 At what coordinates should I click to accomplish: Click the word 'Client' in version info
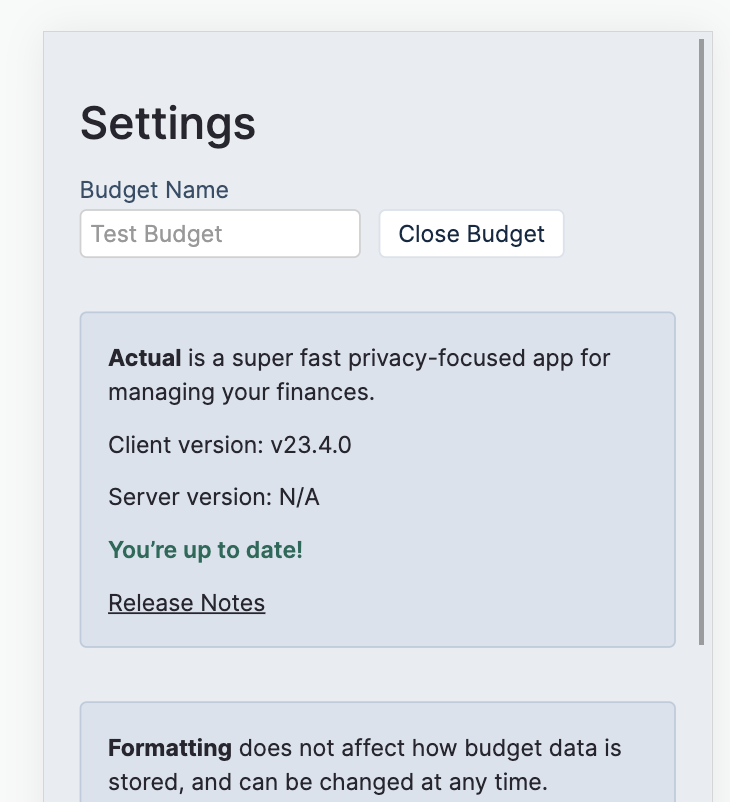pyautogui.click(x=138, y=445)
